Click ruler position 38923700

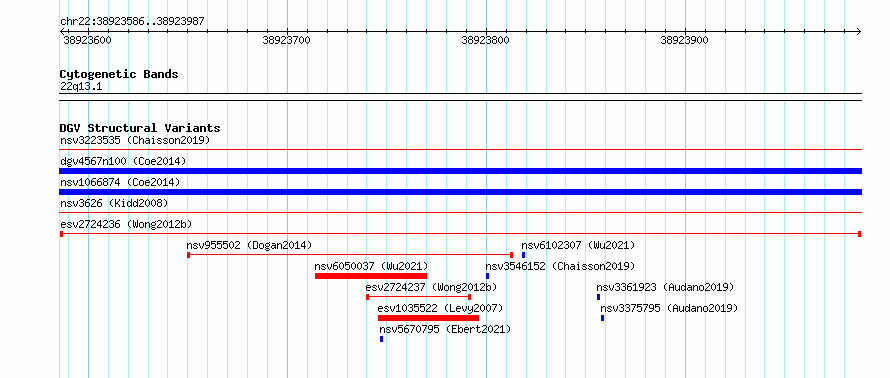pyautogui.click(x=287, y=40)
